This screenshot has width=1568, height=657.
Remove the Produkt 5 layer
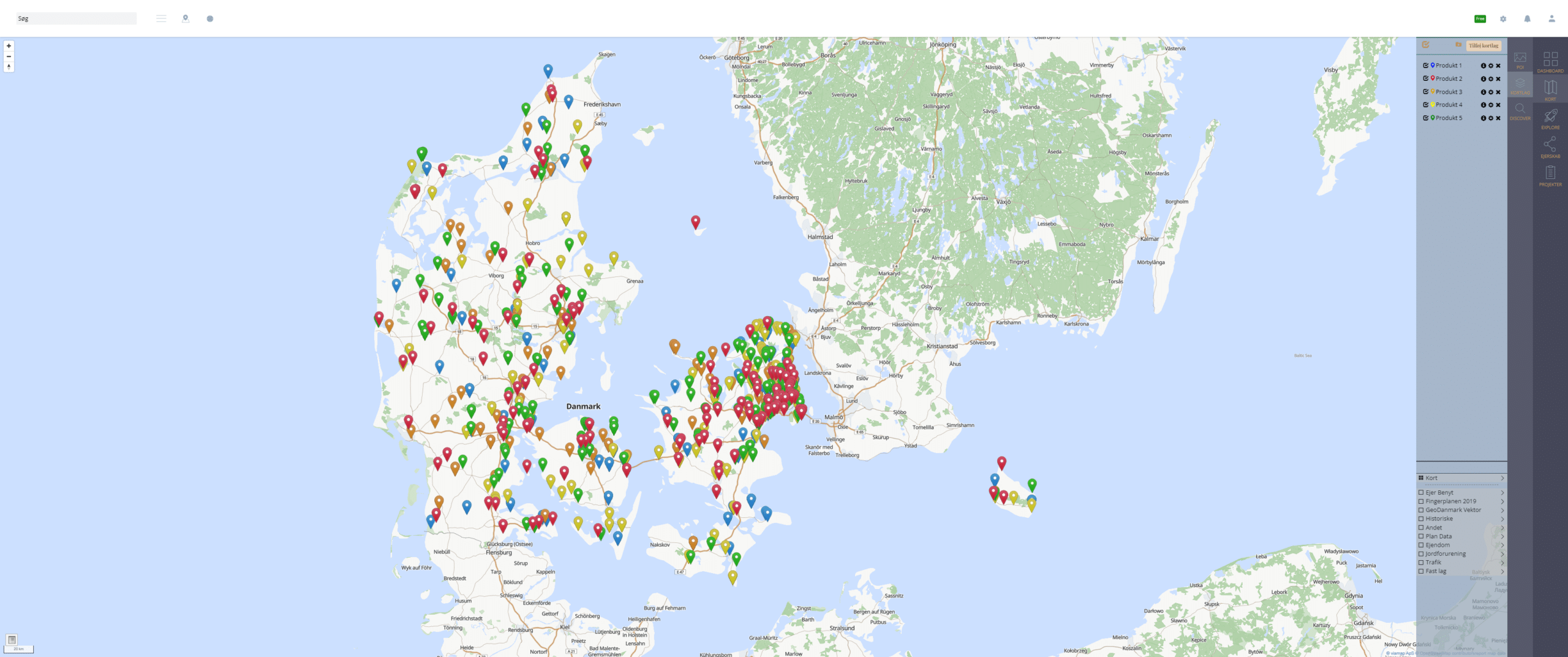click(1498, 118)
